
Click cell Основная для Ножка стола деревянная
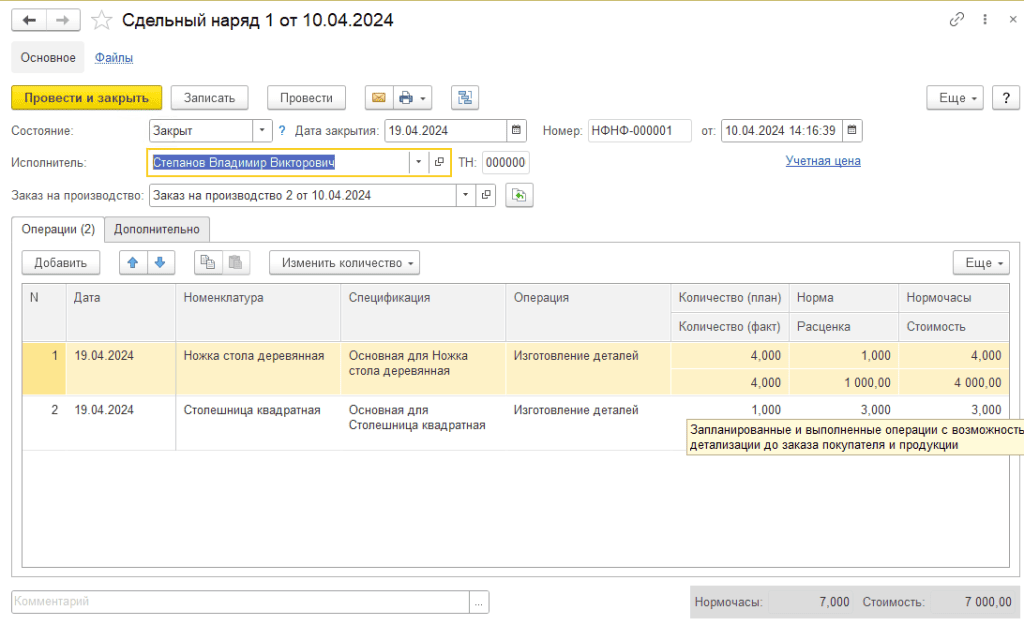(x=423, y=369)
